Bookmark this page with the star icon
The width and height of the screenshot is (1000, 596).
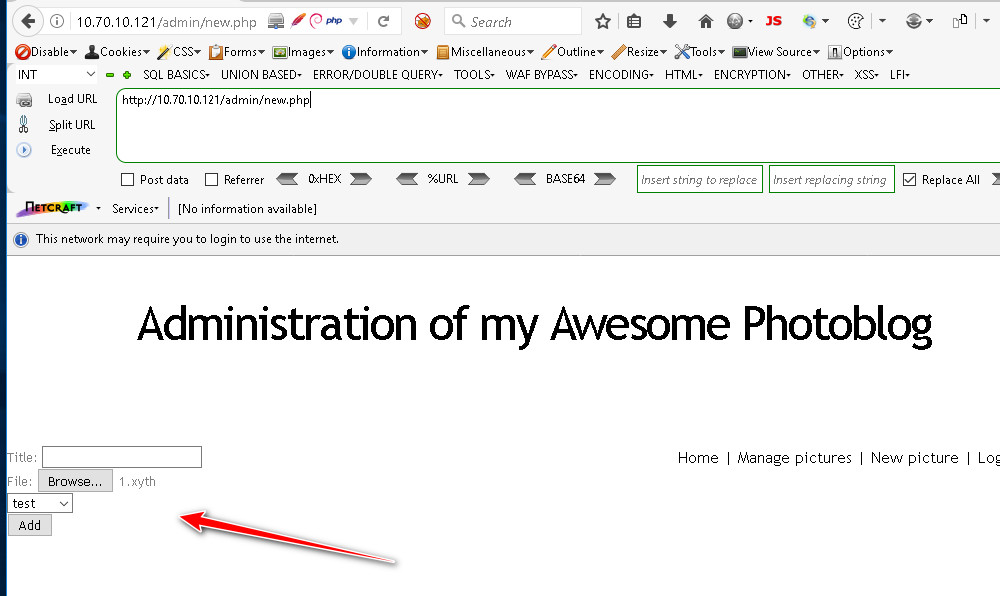tap(602, 21)
